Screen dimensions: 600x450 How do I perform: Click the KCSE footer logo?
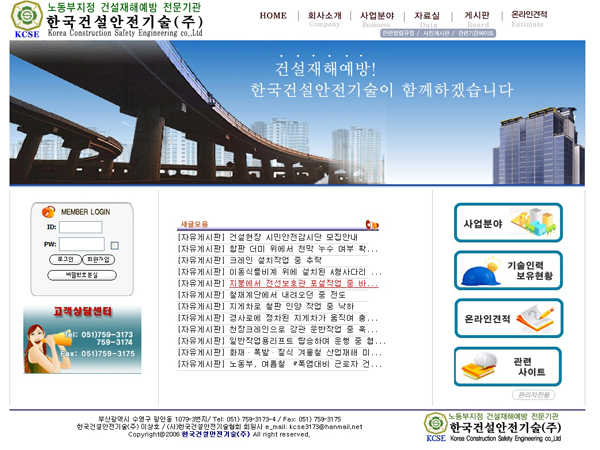point(436,423)
